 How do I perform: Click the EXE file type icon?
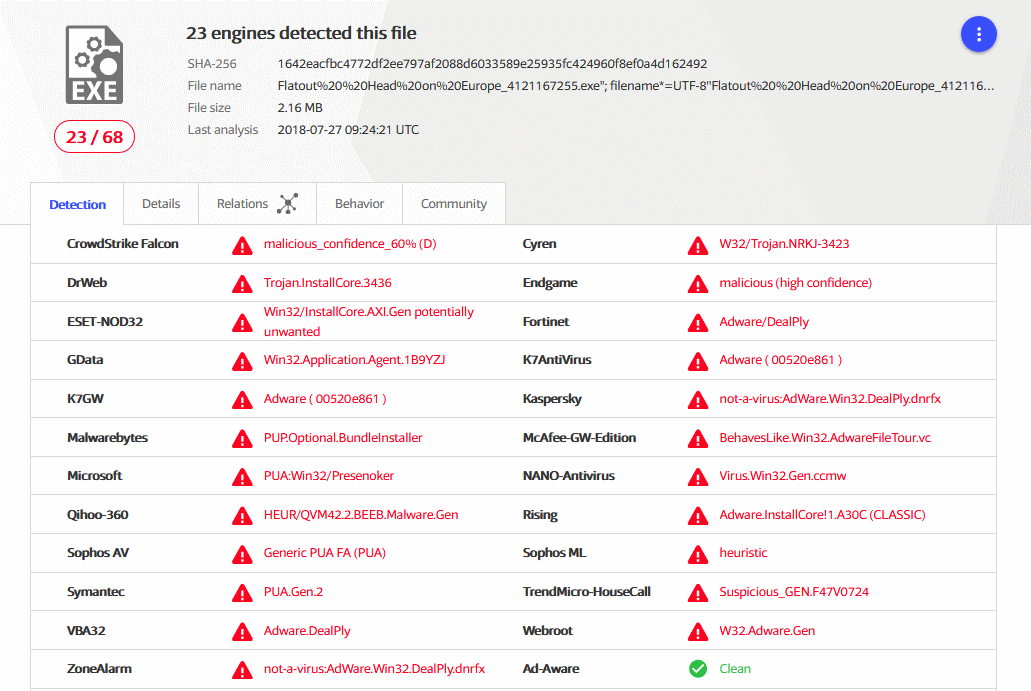(94, 64)
